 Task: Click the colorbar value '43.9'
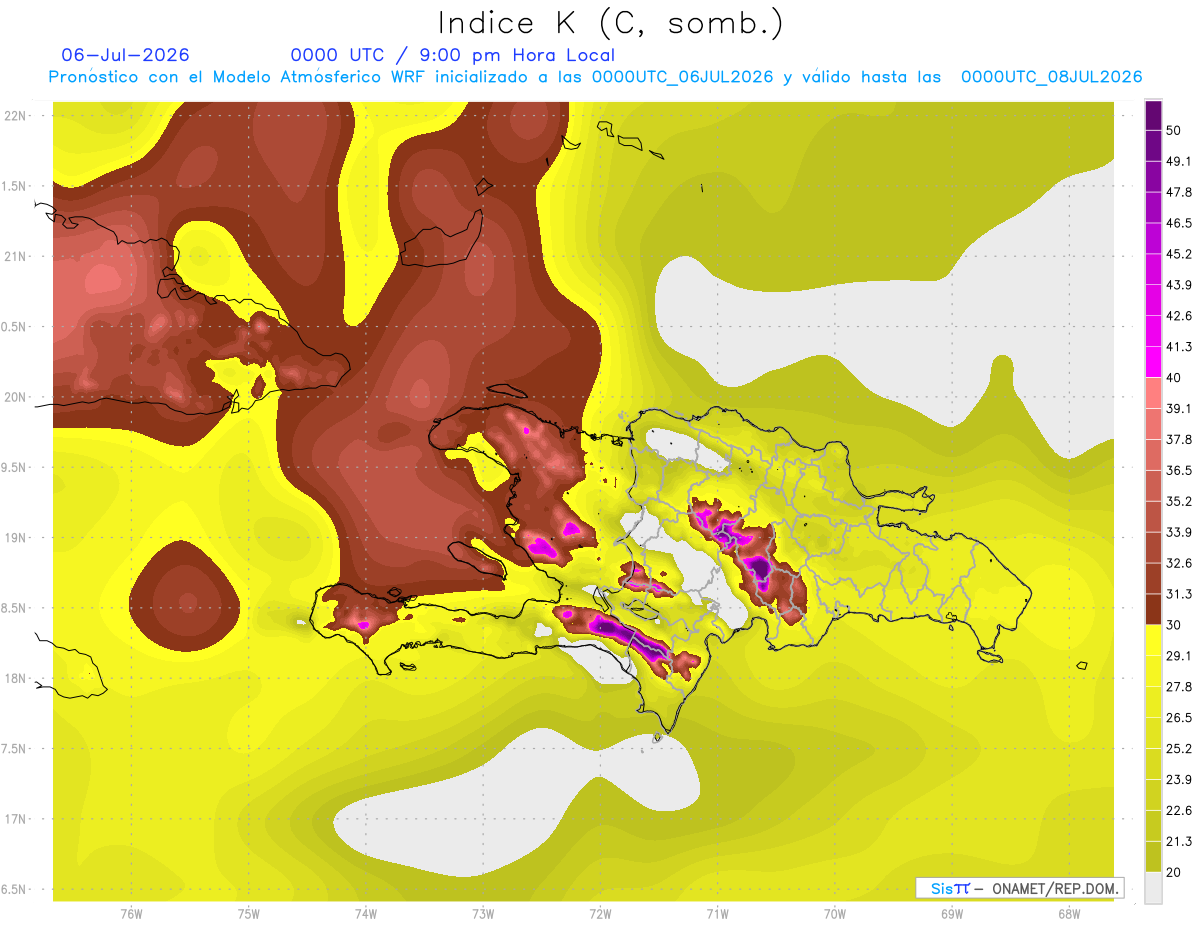tap(1178, 285)
